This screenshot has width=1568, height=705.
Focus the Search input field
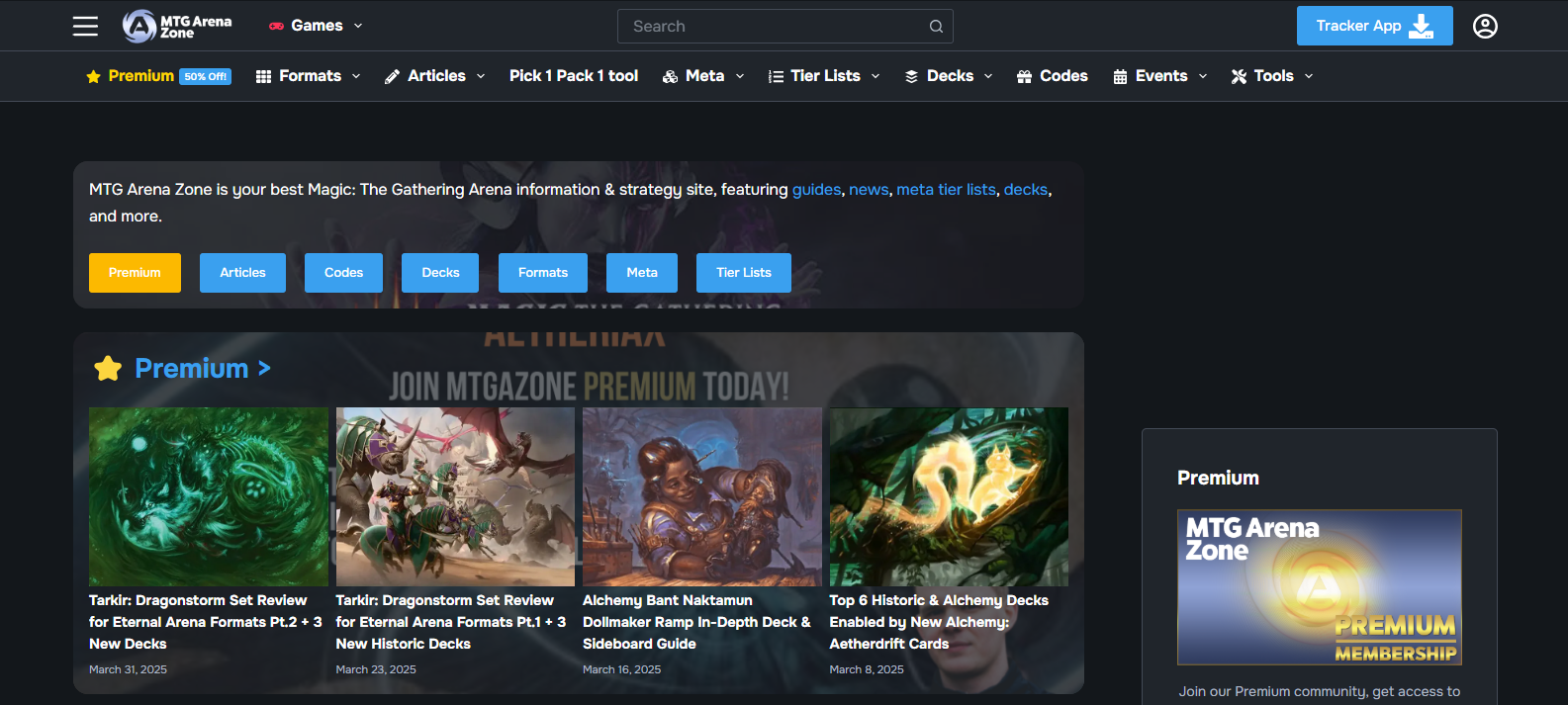pos(784,27)
